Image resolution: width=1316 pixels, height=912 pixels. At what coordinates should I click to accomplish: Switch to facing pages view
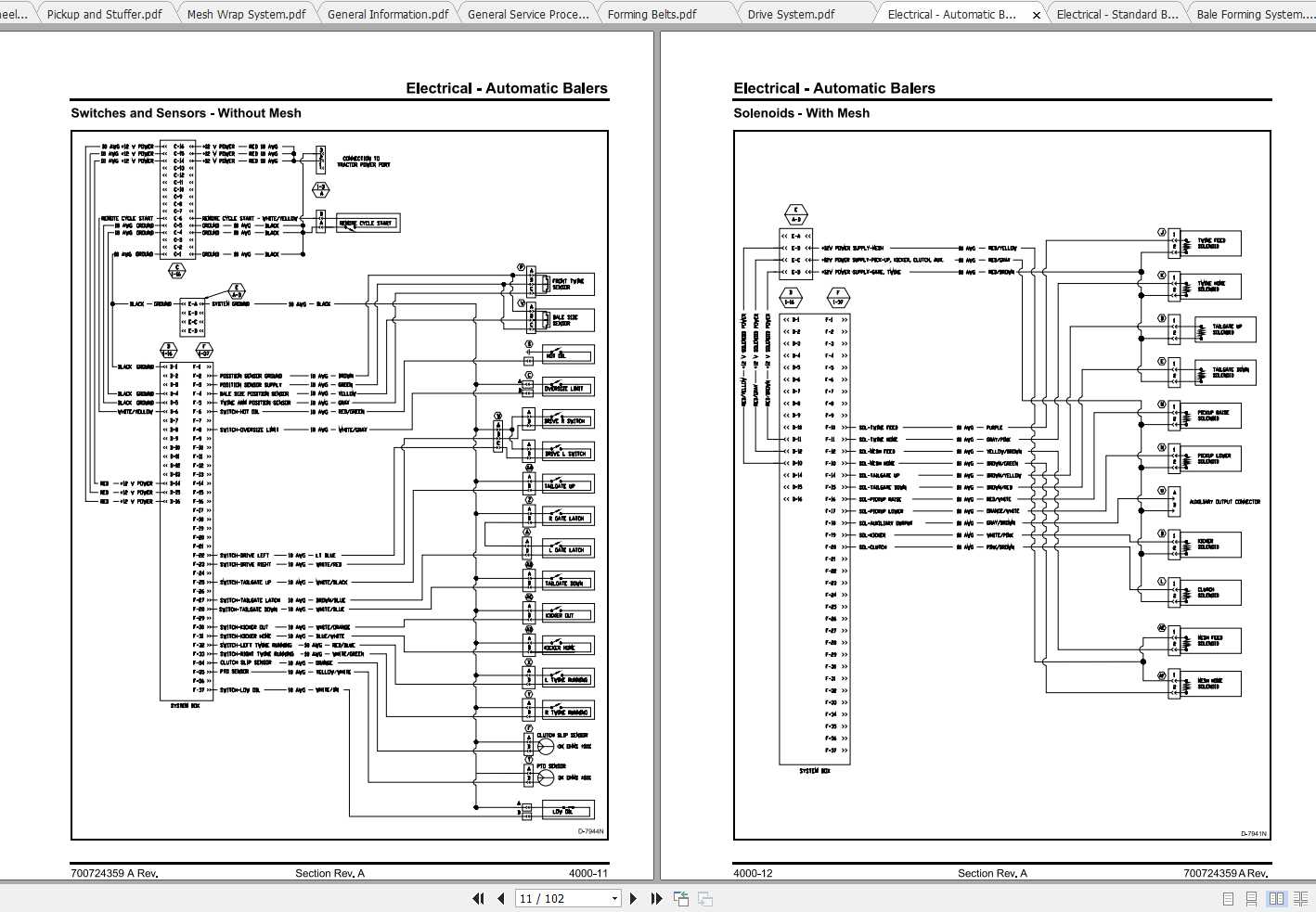click(1276, 899)
